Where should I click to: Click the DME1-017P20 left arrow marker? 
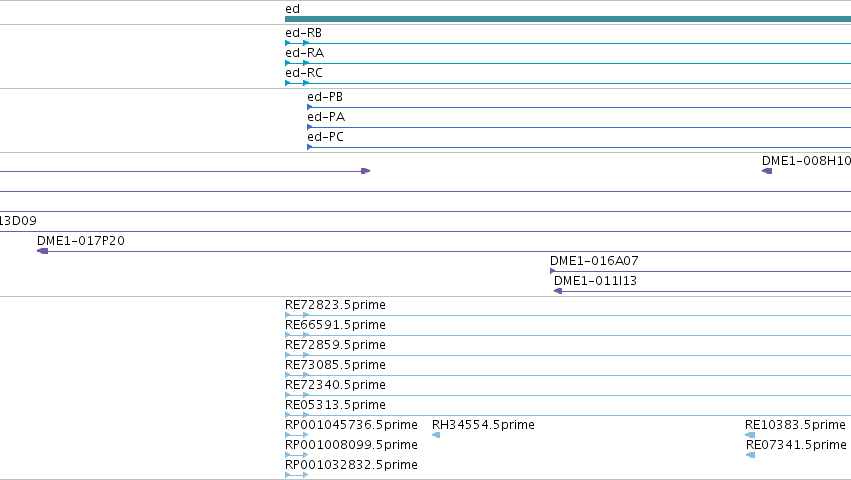pyautogui.click(x=42, y=251)
